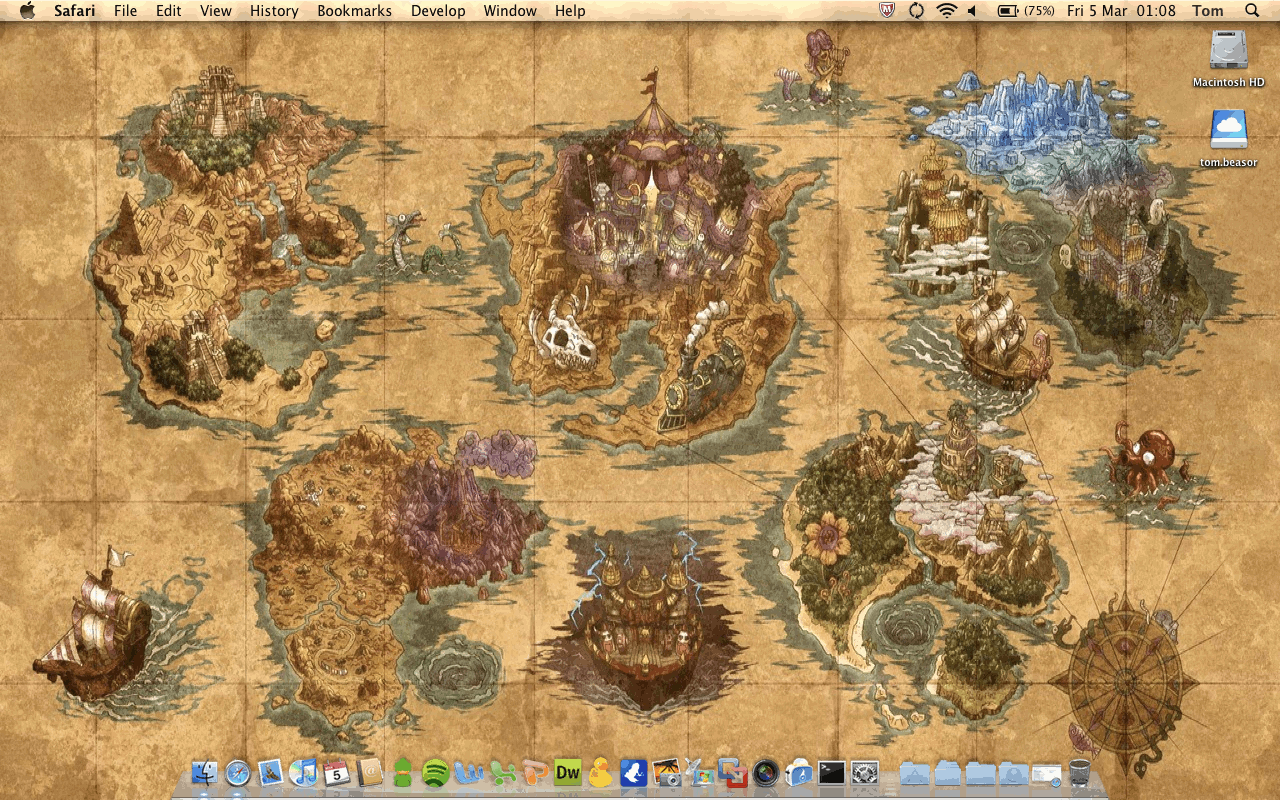Open the Safari application menu
The image size is (1280, 800).
(x=75, y=11)
